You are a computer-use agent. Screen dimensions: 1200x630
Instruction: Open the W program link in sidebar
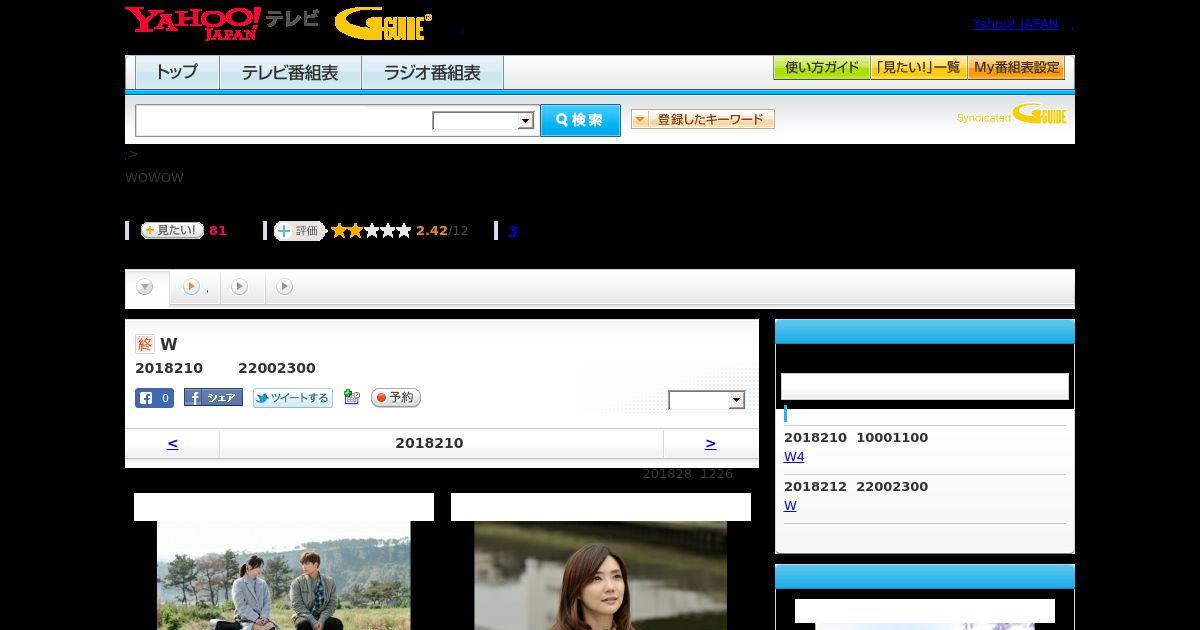[x=790, y=506]
